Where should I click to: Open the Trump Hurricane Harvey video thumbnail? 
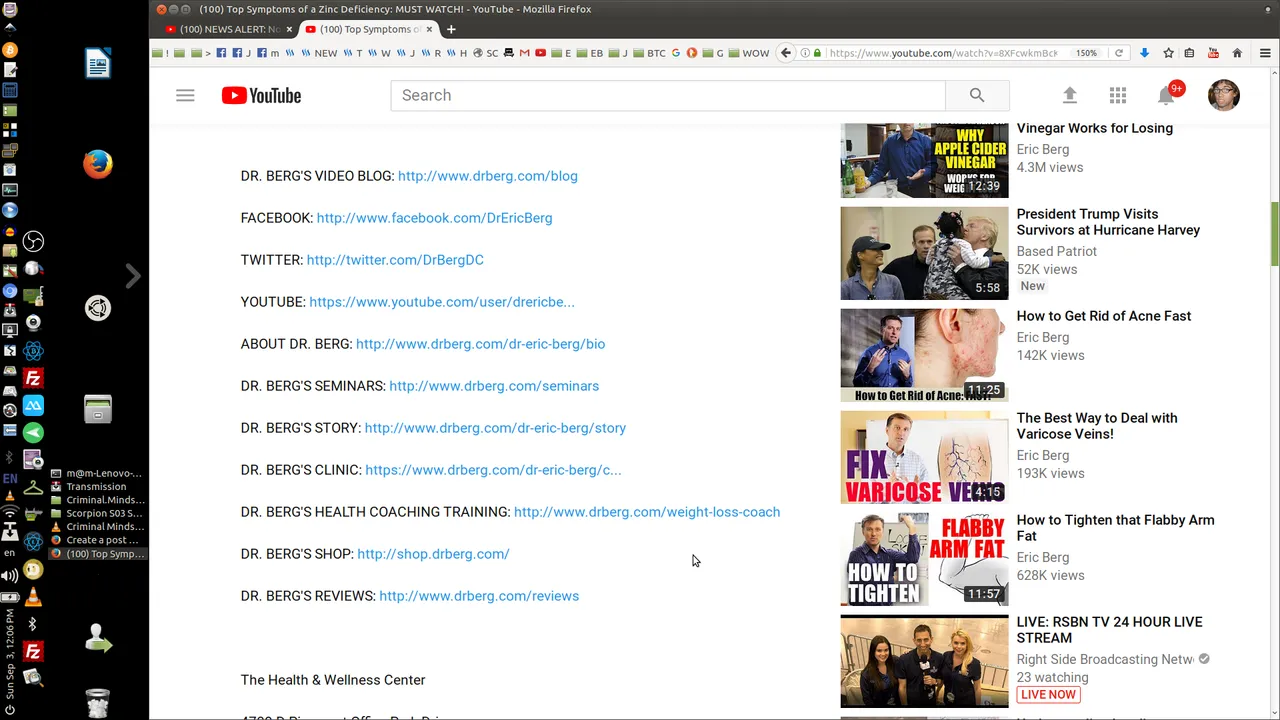click(x=924, y=253)
